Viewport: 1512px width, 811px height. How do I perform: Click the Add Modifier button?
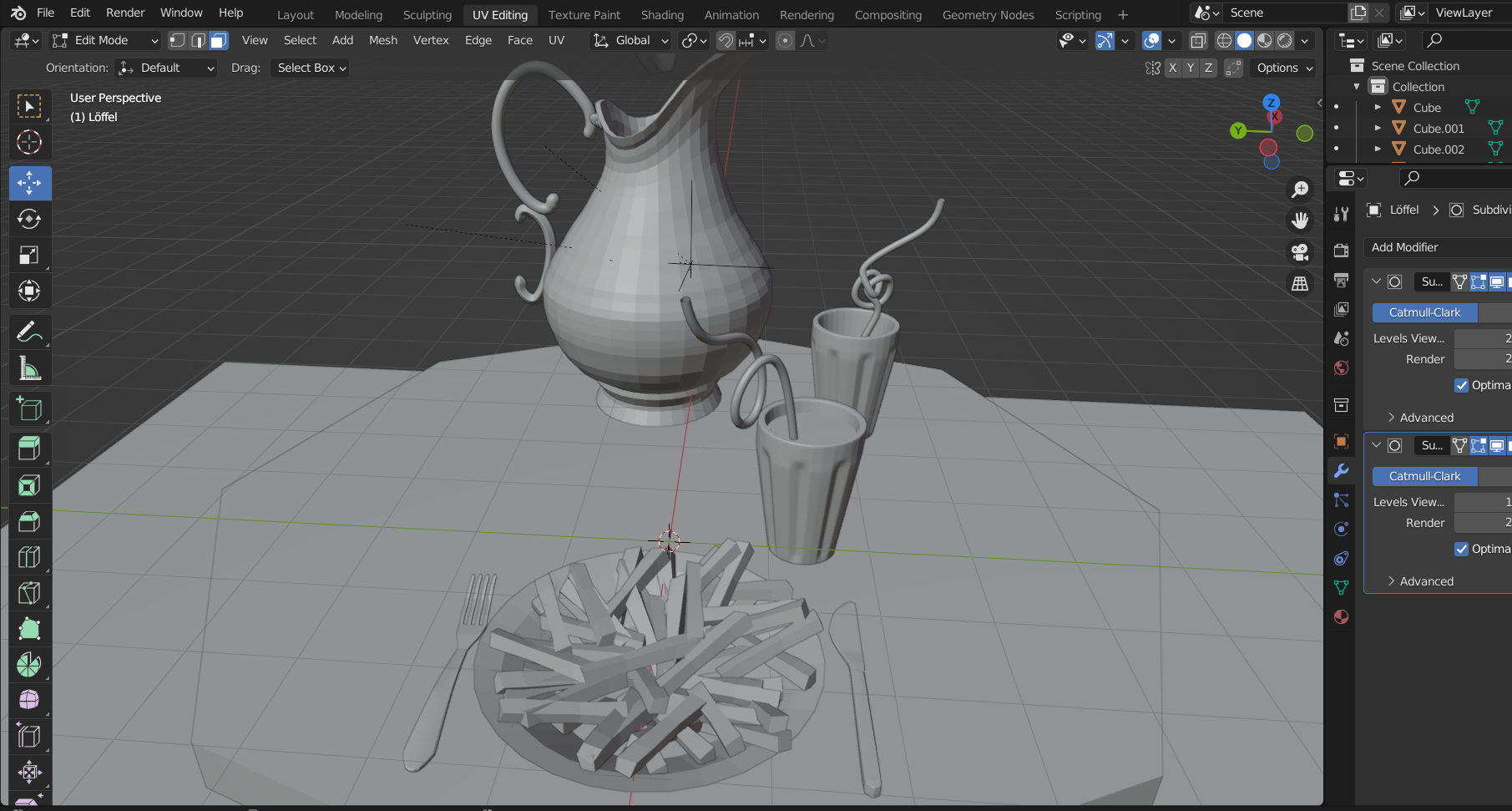[1438, 247]
